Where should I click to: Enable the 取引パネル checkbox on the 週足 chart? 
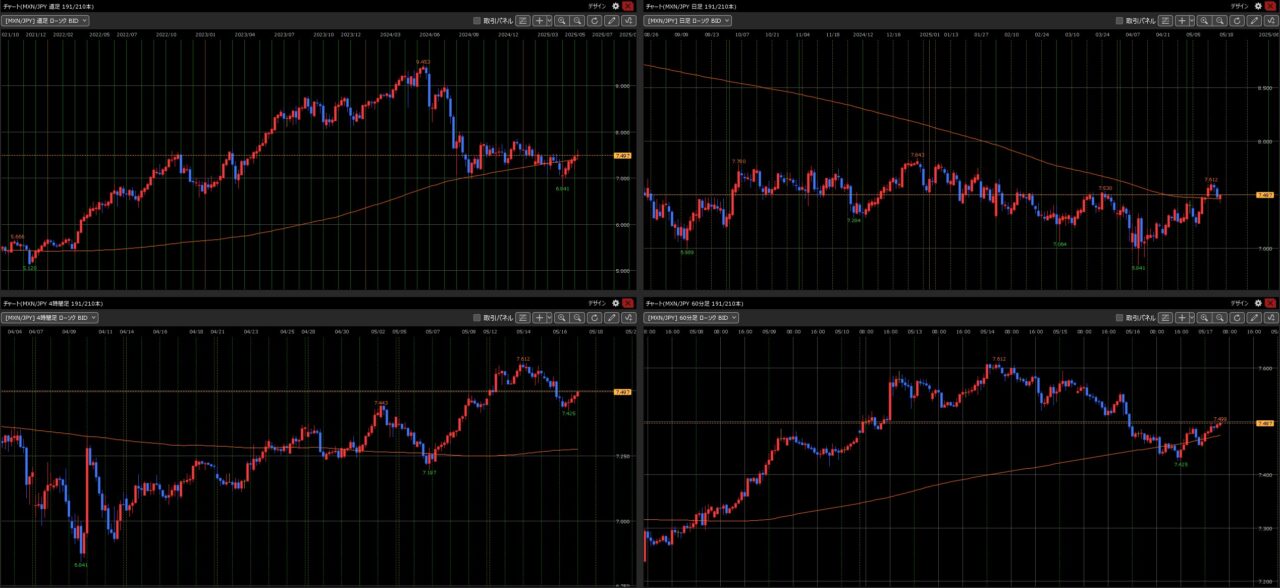(477, 20)
